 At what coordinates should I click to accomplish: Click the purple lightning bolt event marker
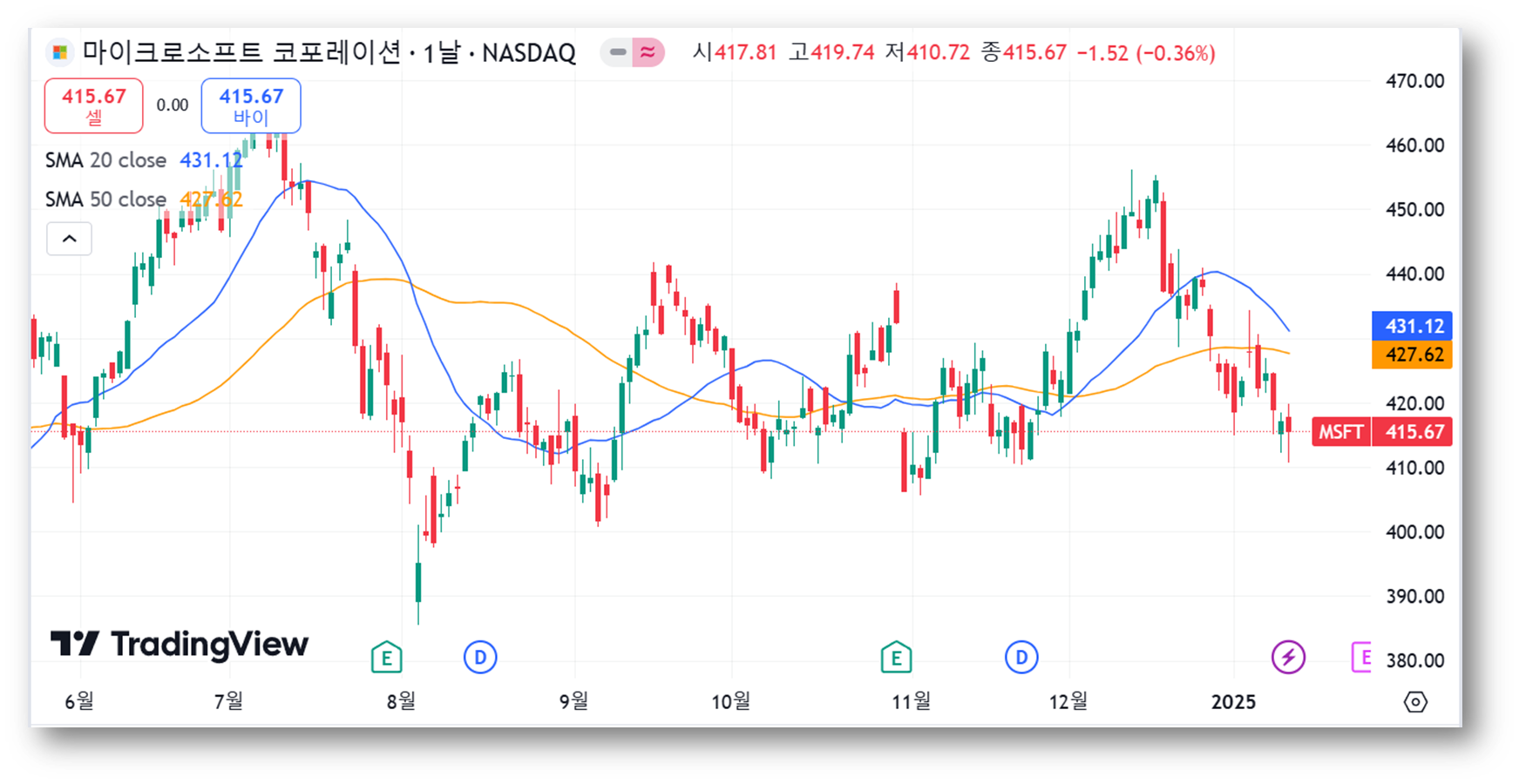click(x=1288, y=657)
